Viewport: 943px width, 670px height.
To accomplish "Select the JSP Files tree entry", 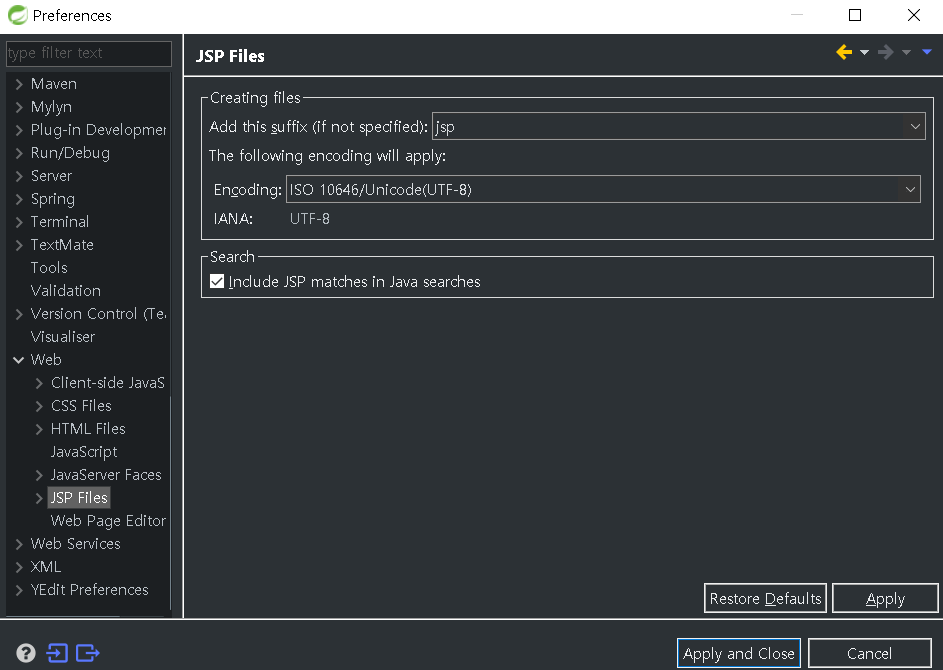I will (x=79, y=498).
